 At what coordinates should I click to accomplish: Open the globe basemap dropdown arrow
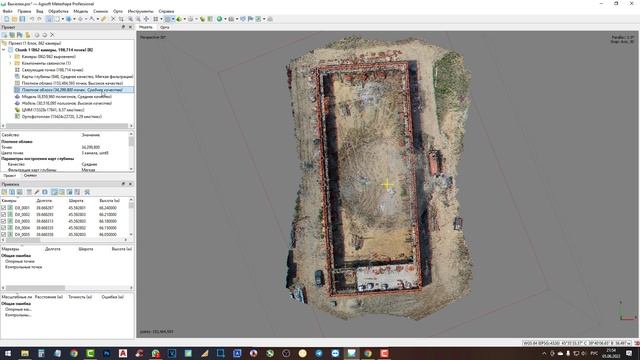point(225,19)
